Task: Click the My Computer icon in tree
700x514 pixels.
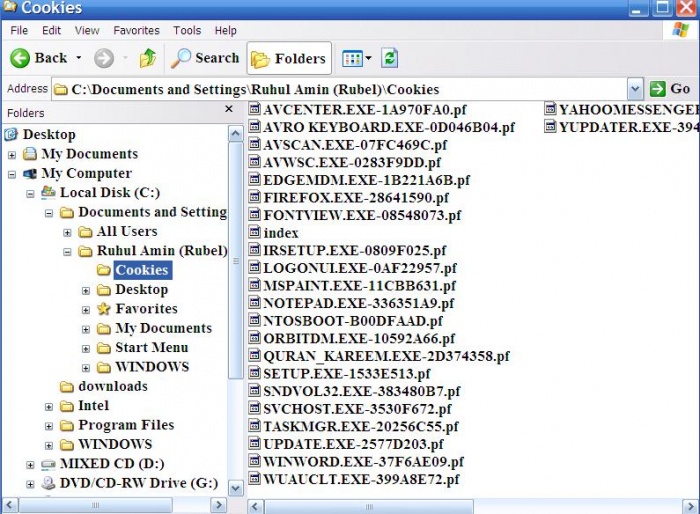Action: (30, 173)
